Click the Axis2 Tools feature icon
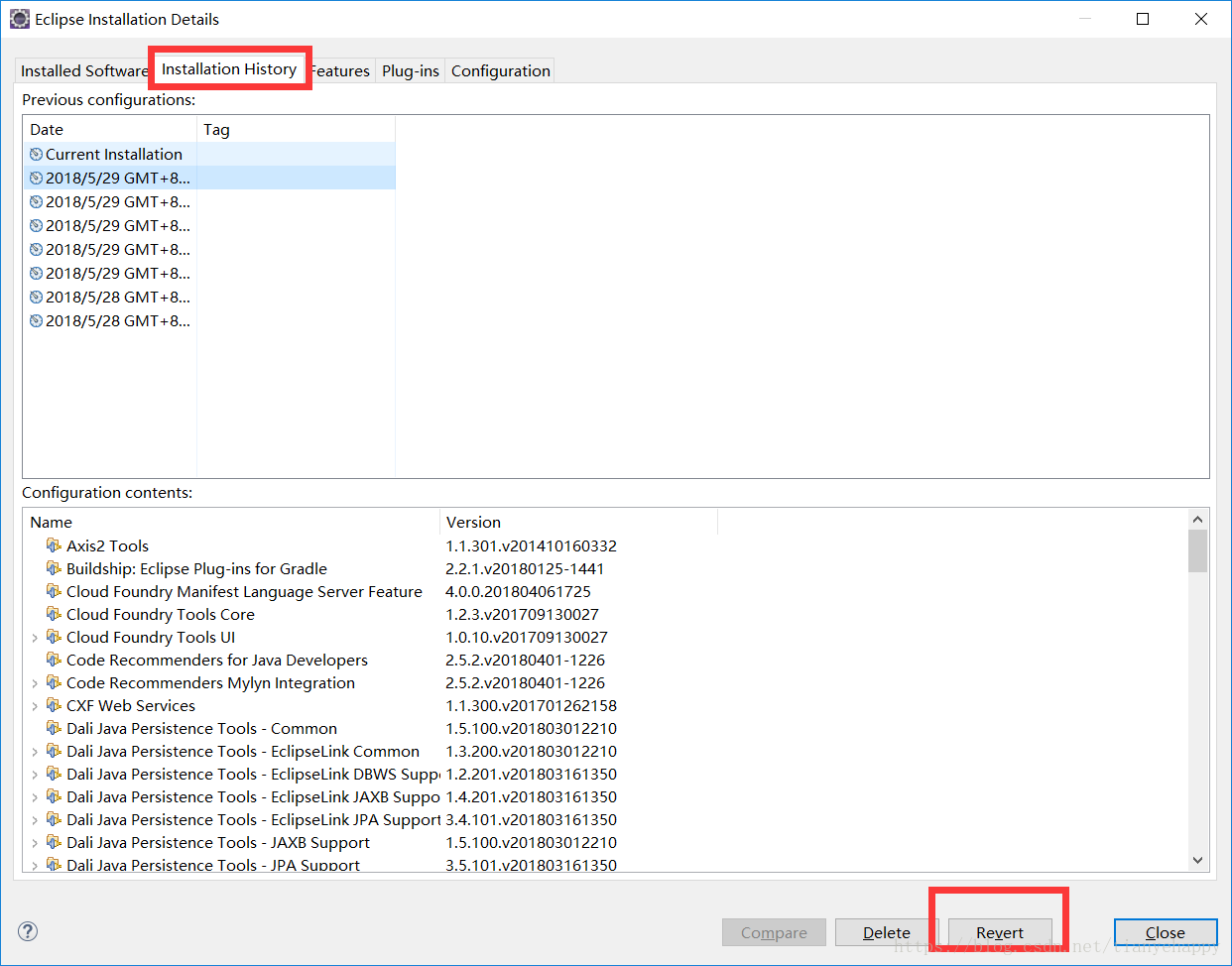This screenshot has height=966, width=1232. click(x=54, y=545)
